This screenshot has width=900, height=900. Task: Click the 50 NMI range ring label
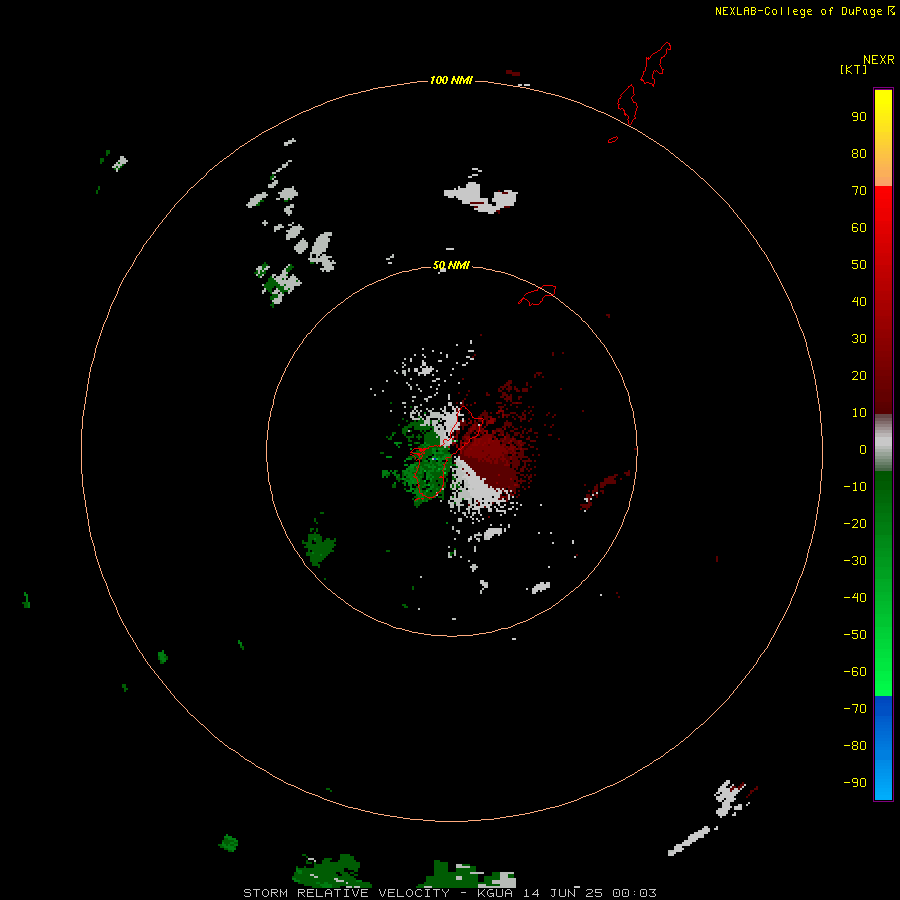click(451, 265)
